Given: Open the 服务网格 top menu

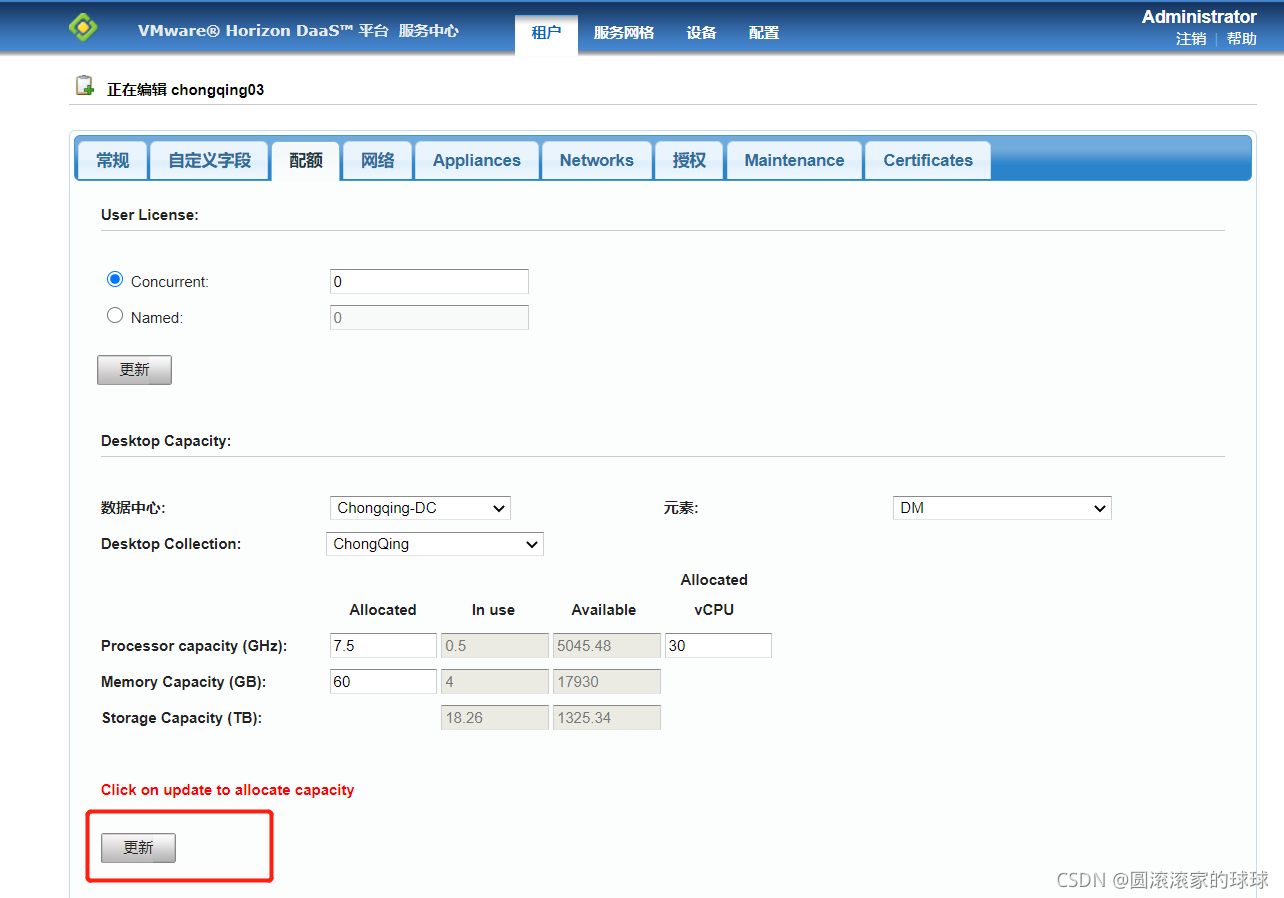Looking at the screenshot, I should coord(624,33).
